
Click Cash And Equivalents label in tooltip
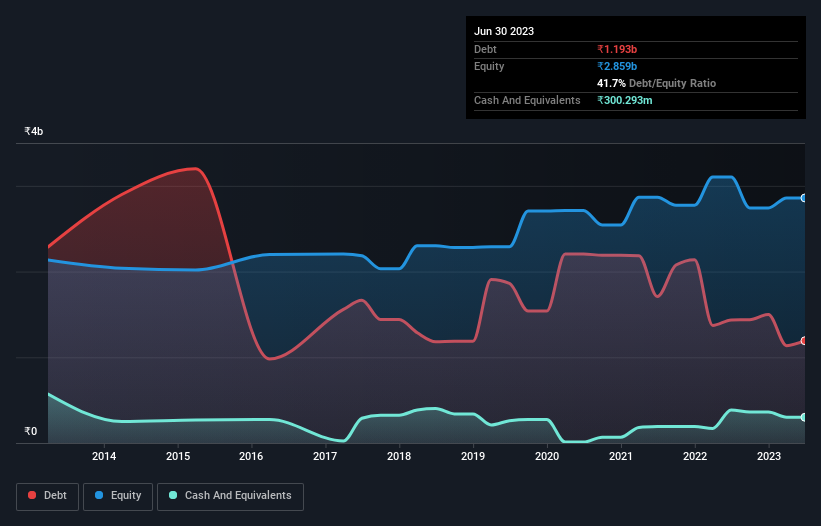pos(527,100)
